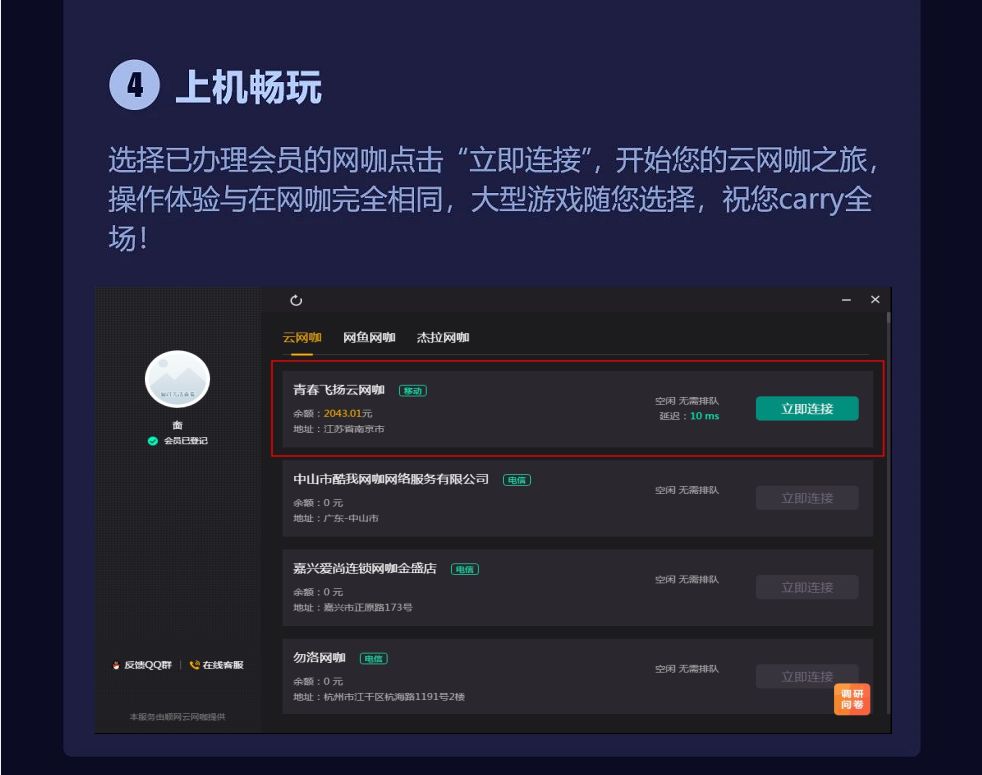This screenshot has width=982, height=775.
Task: Switch to the 网鱼网咖 tab
Action: click(x=369, y=338)
